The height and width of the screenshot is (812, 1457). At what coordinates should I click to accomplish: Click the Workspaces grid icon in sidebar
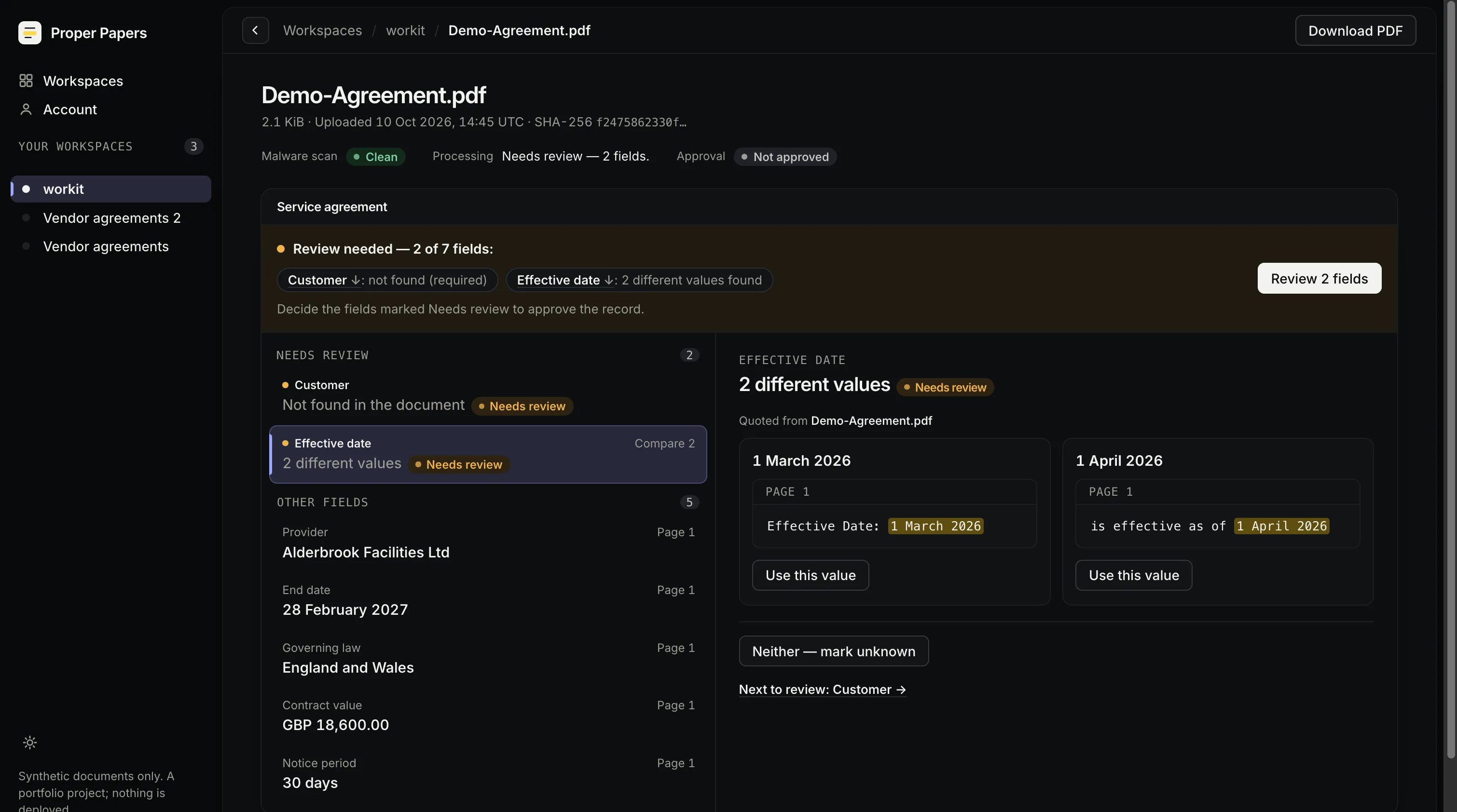(26, 81)
